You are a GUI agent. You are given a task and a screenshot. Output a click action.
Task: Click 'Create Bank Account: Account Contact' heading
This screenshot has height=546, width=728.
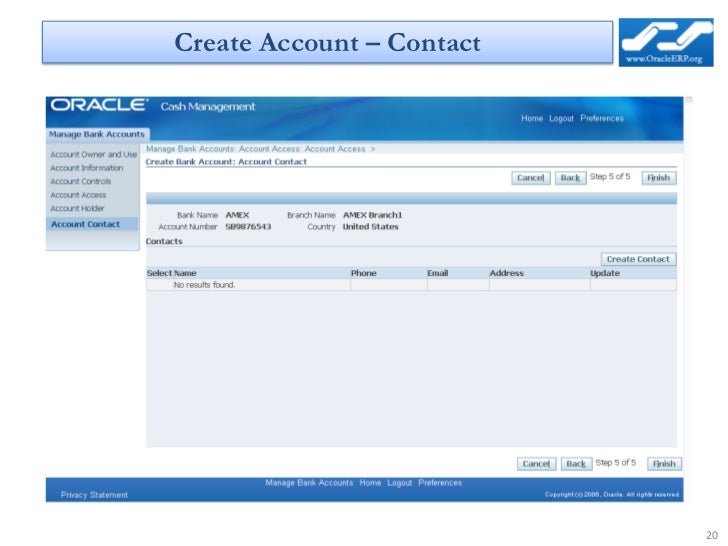pyautogui.click(x=226, y=162)
